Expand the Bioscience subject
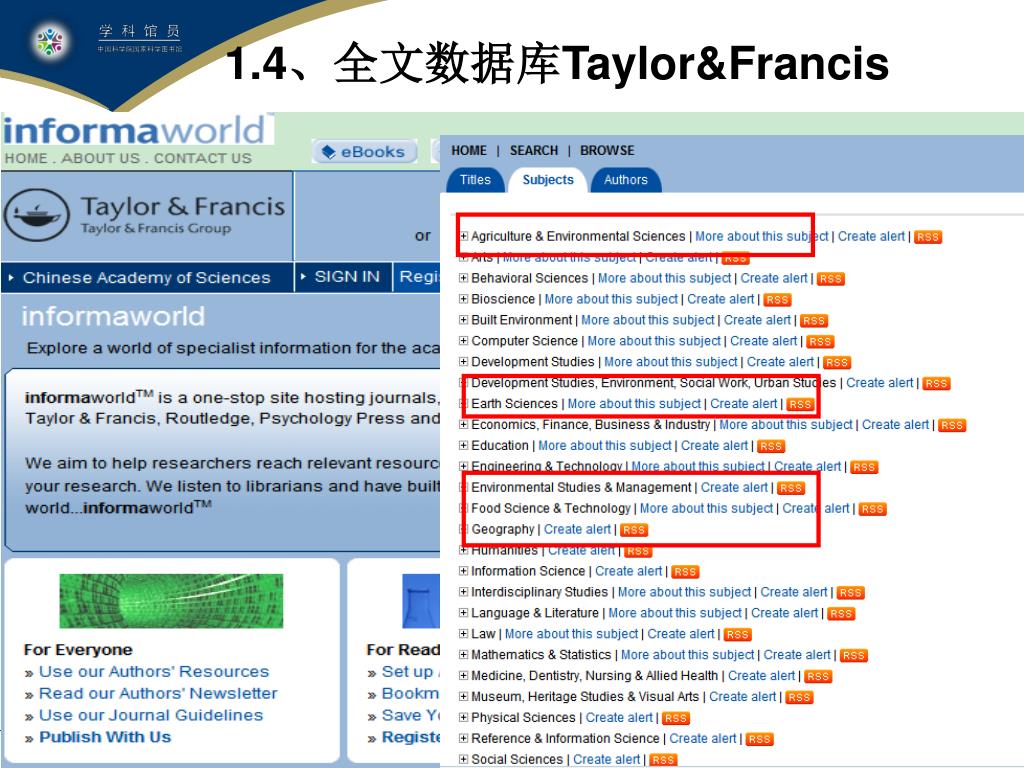Screen dimensions: 1024x768 click(x=464, y=298)
